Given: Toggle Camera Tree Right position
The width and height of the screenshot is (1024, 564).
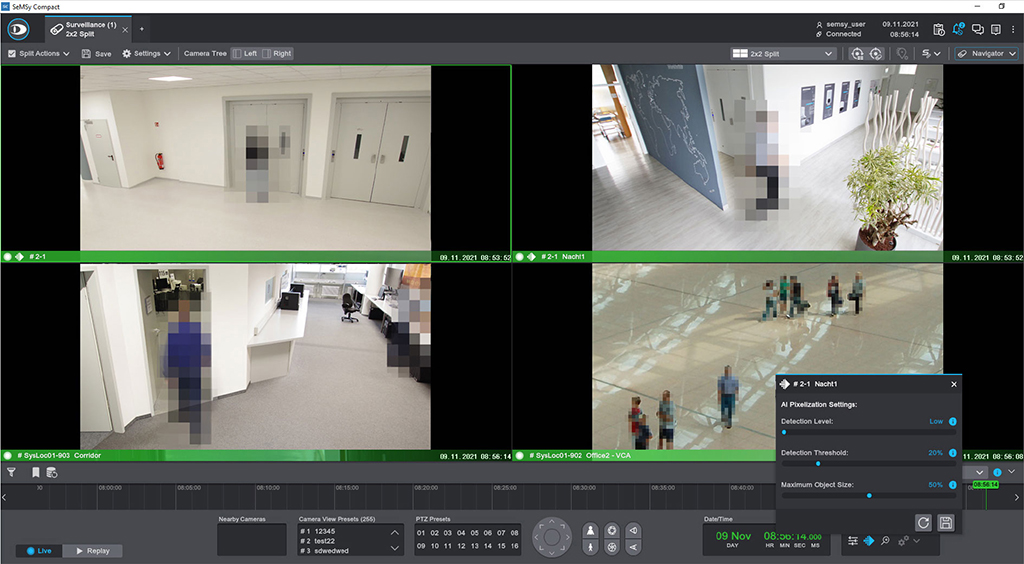Looking at the screenshot, I should pos(276,54).
